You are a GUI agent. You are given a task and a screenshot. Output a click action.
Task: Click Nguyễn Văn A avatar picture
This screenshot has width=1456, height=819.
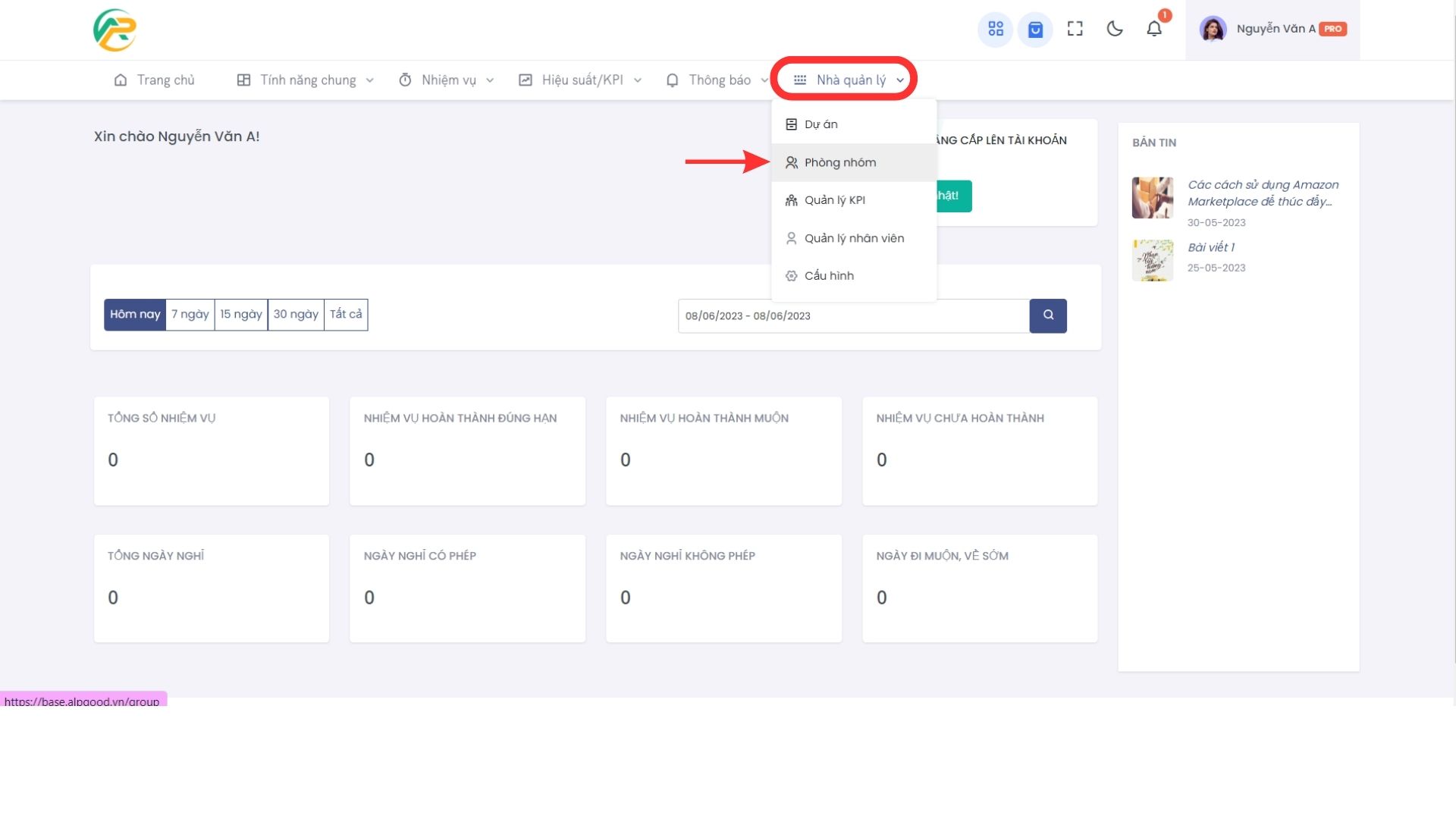(x=1213, y=29)
